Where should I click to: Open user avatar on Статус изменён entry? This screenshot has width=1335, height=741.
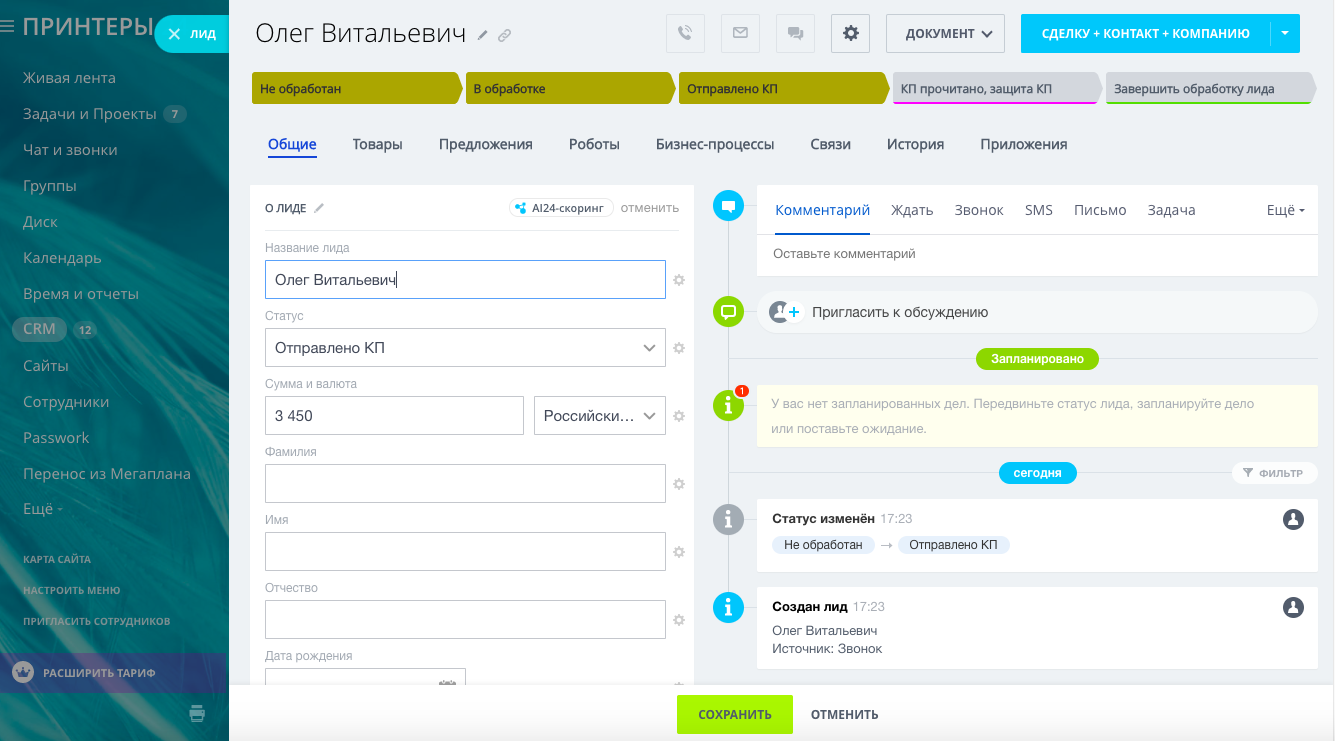point(1293,519)
